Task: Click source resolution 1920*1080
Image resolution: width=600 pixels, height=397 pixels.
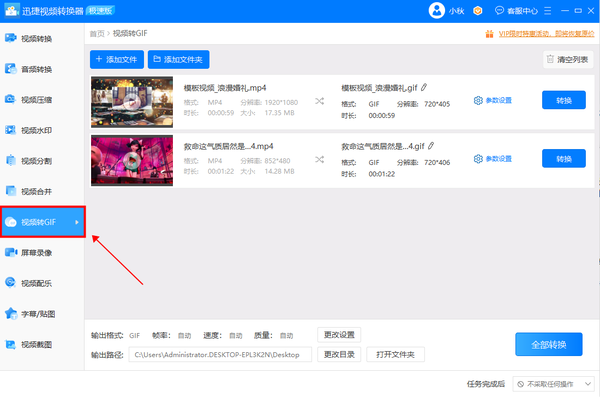Action: (281, 102)
